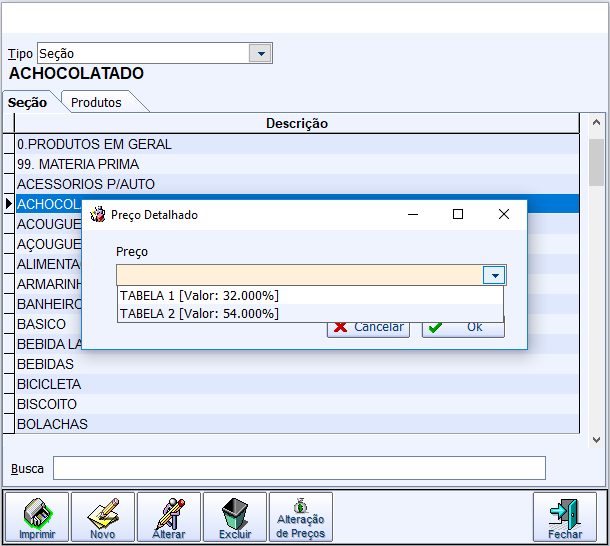Click the Novo notepad icon button
The image size is (610, 546).
coord(103,517)
